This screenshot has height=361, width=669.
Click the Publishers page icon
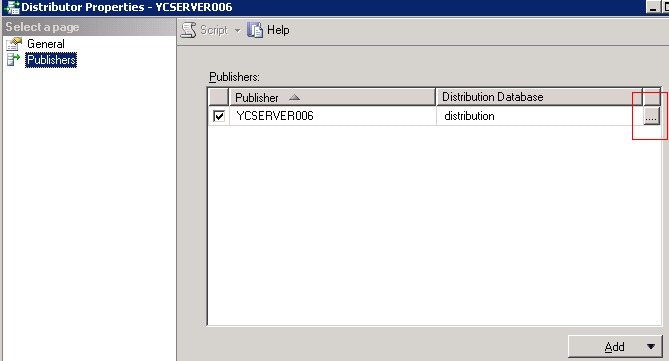(x=13, y=60)
